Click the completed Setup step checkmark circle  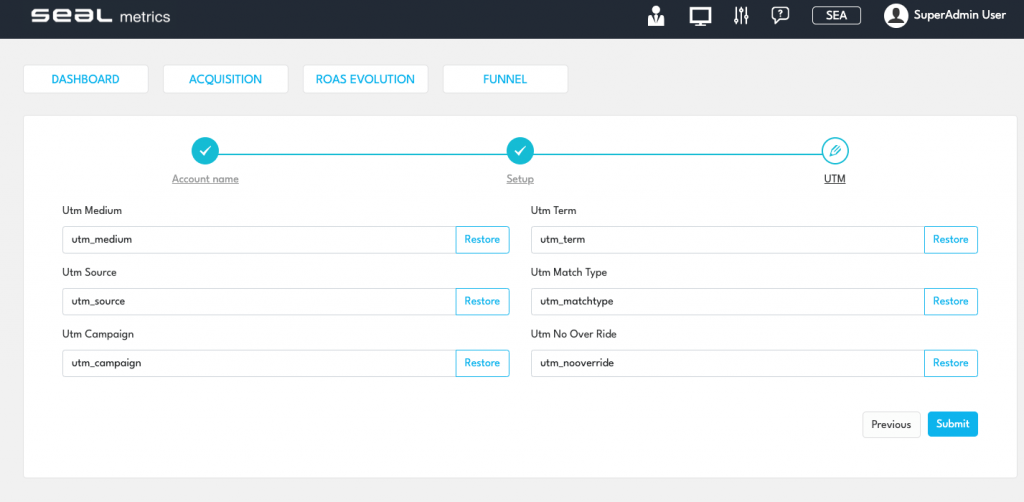pos(520,151)
